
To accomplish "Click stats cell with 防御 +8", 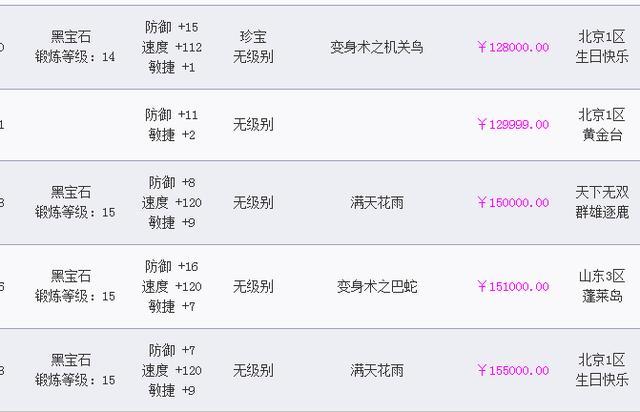I will (x=171, y=203).
